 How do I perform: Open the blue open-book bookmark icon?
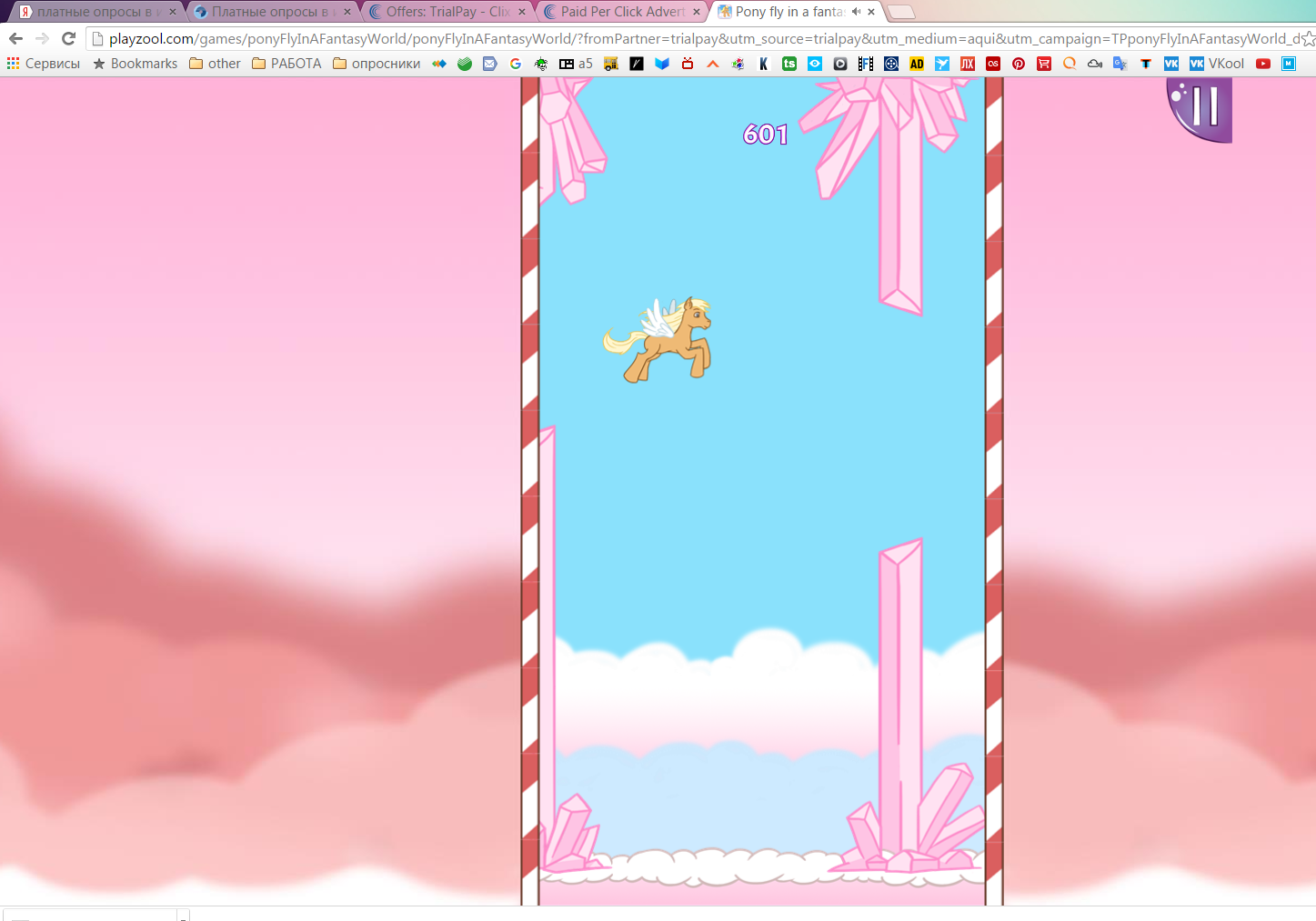tap(662, 64)
